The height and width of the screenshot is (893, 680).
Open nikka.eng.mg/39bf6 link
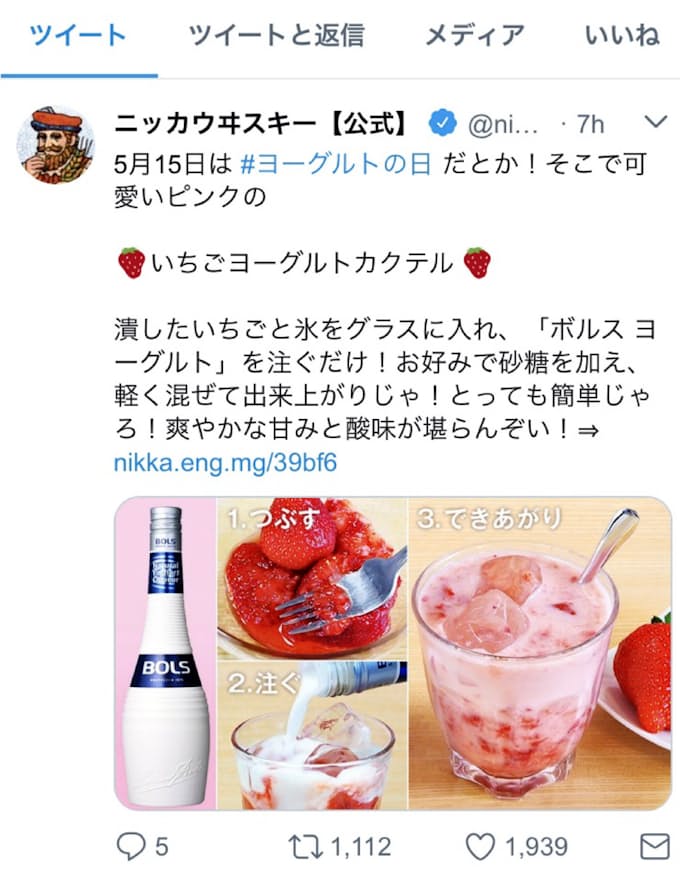[226, 462]
